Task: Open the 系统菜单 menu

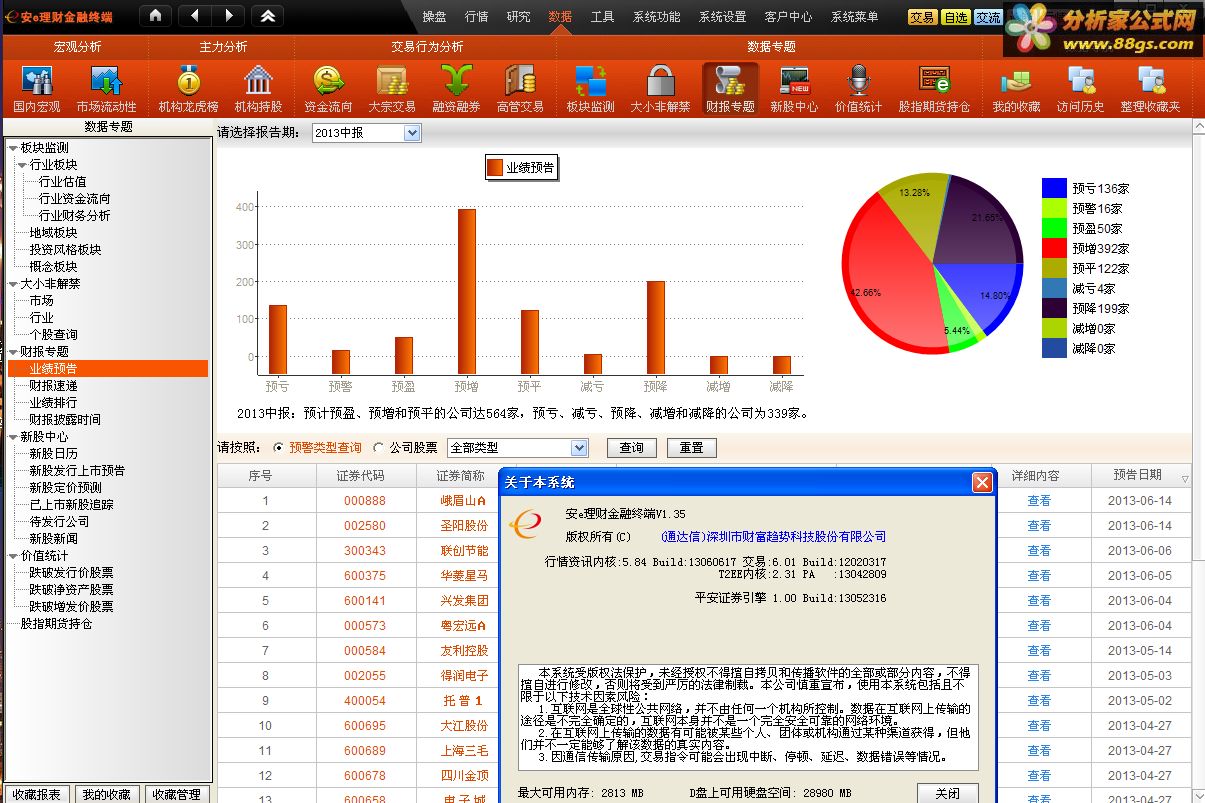Action: tap(855, 16)
